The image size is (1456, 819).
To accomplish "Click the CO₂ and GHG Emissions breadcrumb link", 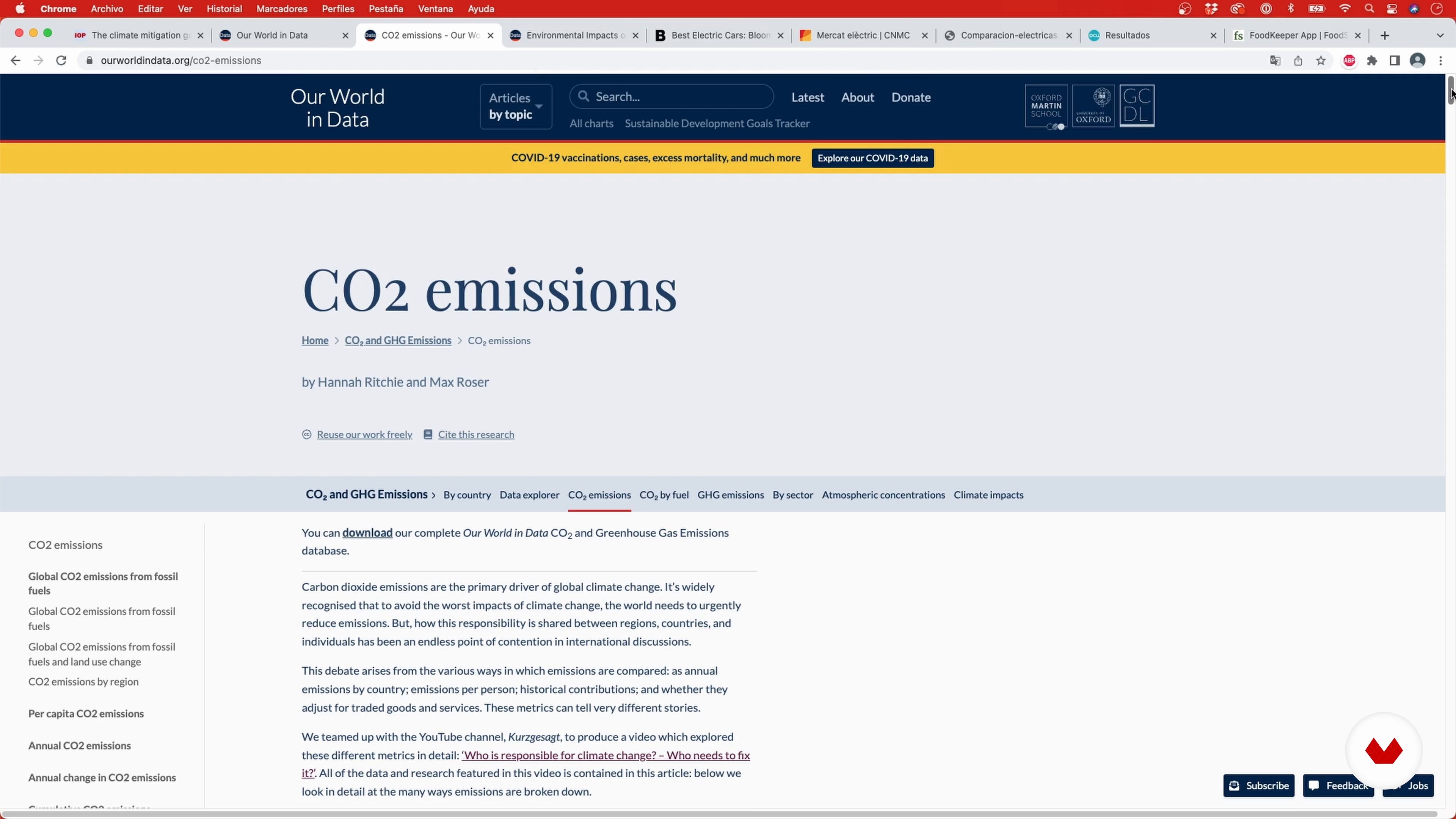I will (398, 341).
